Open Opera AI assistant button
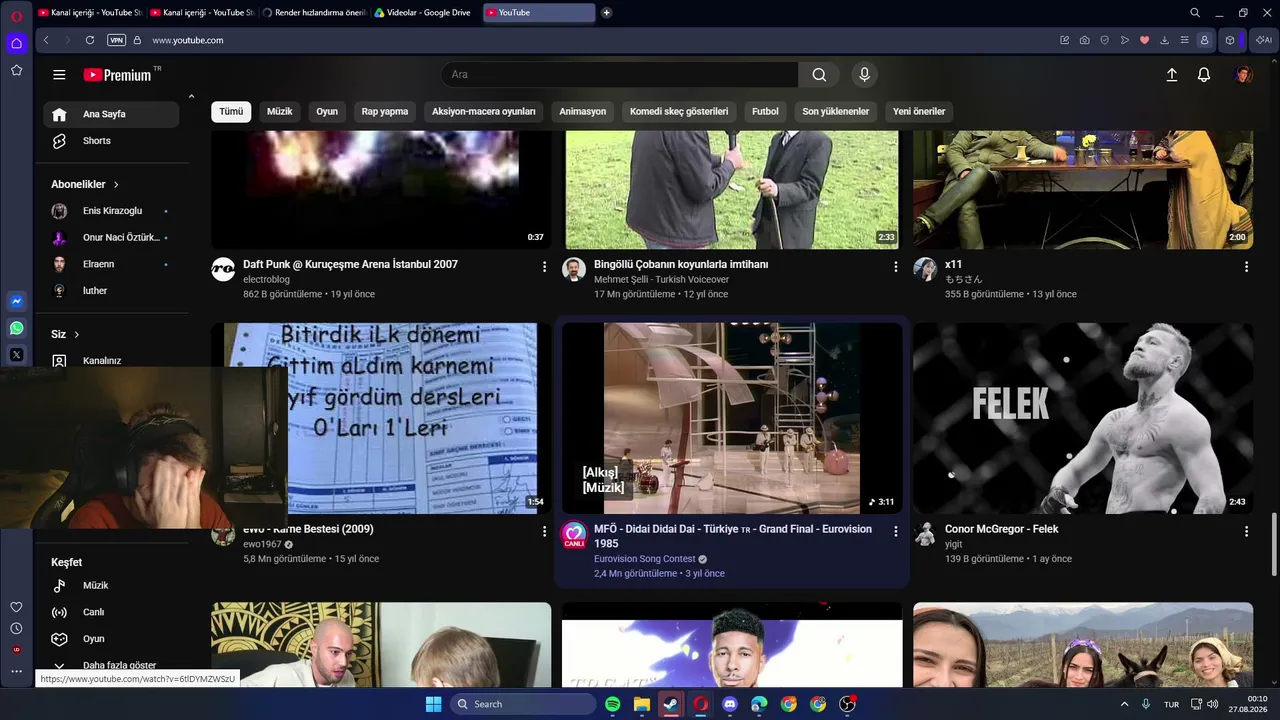 pyautogui.click(x=1265, y=40)
